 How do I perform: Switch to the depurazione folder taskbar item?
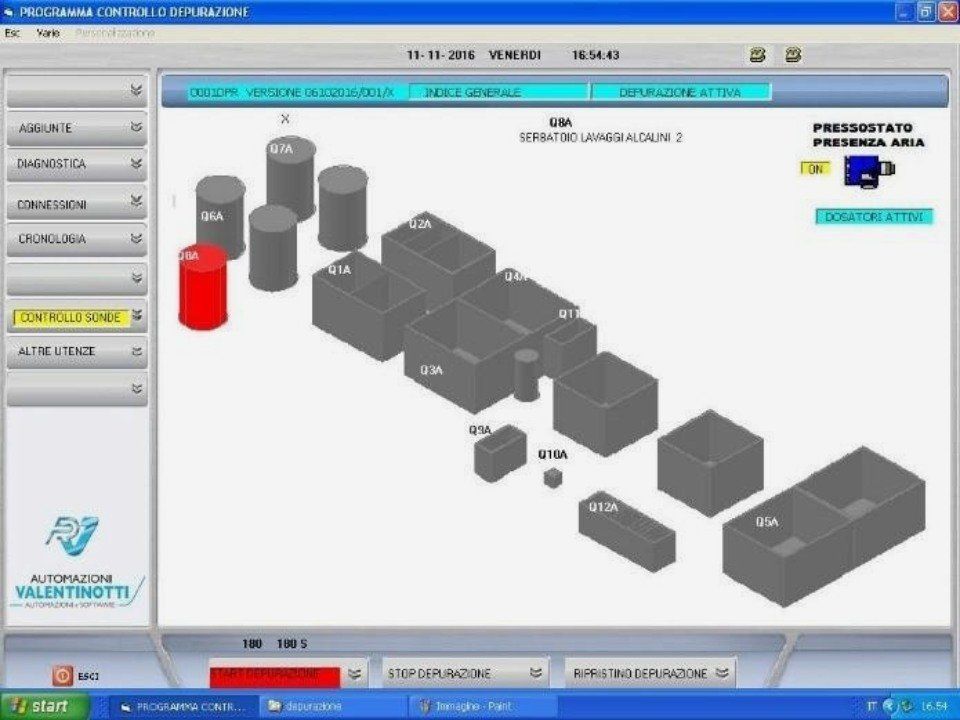(332, 707)
